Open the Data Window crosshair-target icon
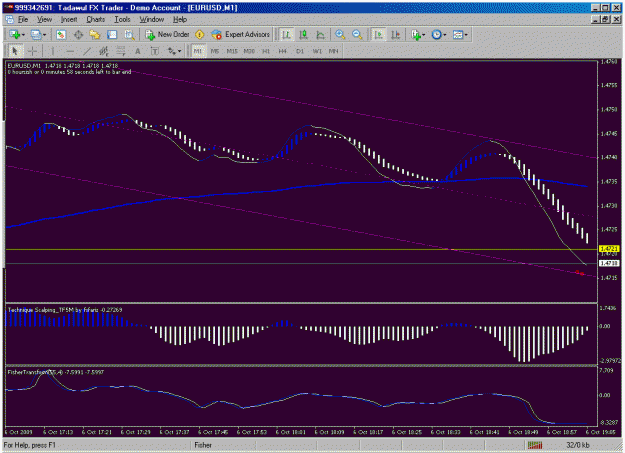Viewport: 625px width, 453px height. click(78, 35)
